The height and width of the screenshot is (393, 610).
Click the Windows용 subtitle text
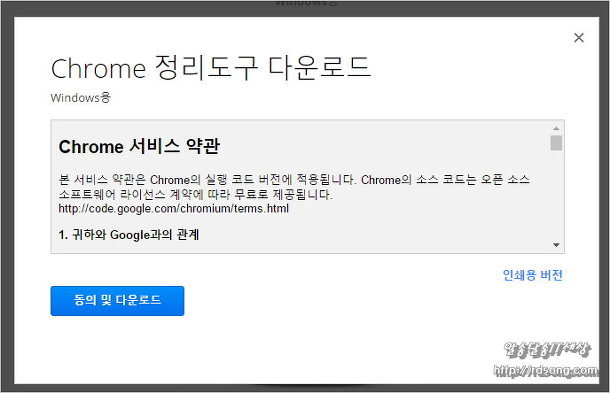[81, 98]
